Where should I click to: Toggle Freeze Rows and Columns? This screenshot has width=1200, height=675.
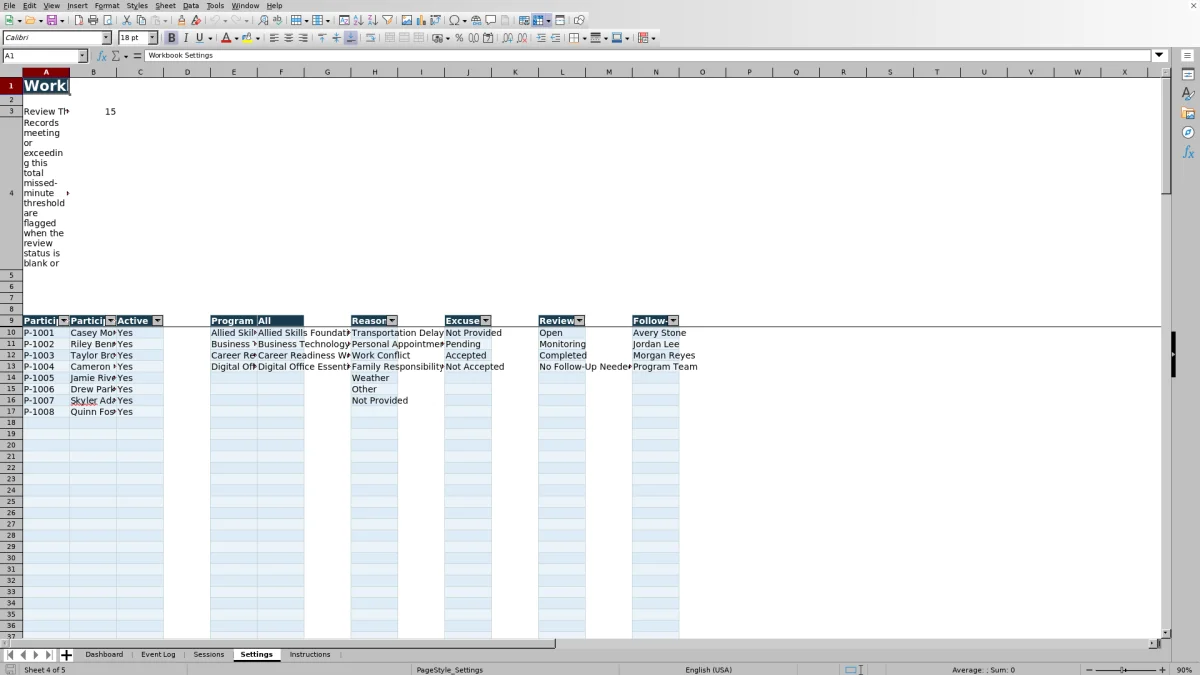(x=538, y=20)
